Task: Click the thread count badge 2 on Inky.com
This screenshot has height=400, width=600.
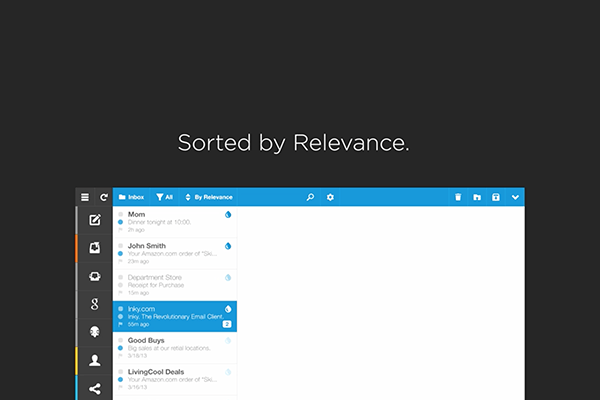Action: coord(227,324)
